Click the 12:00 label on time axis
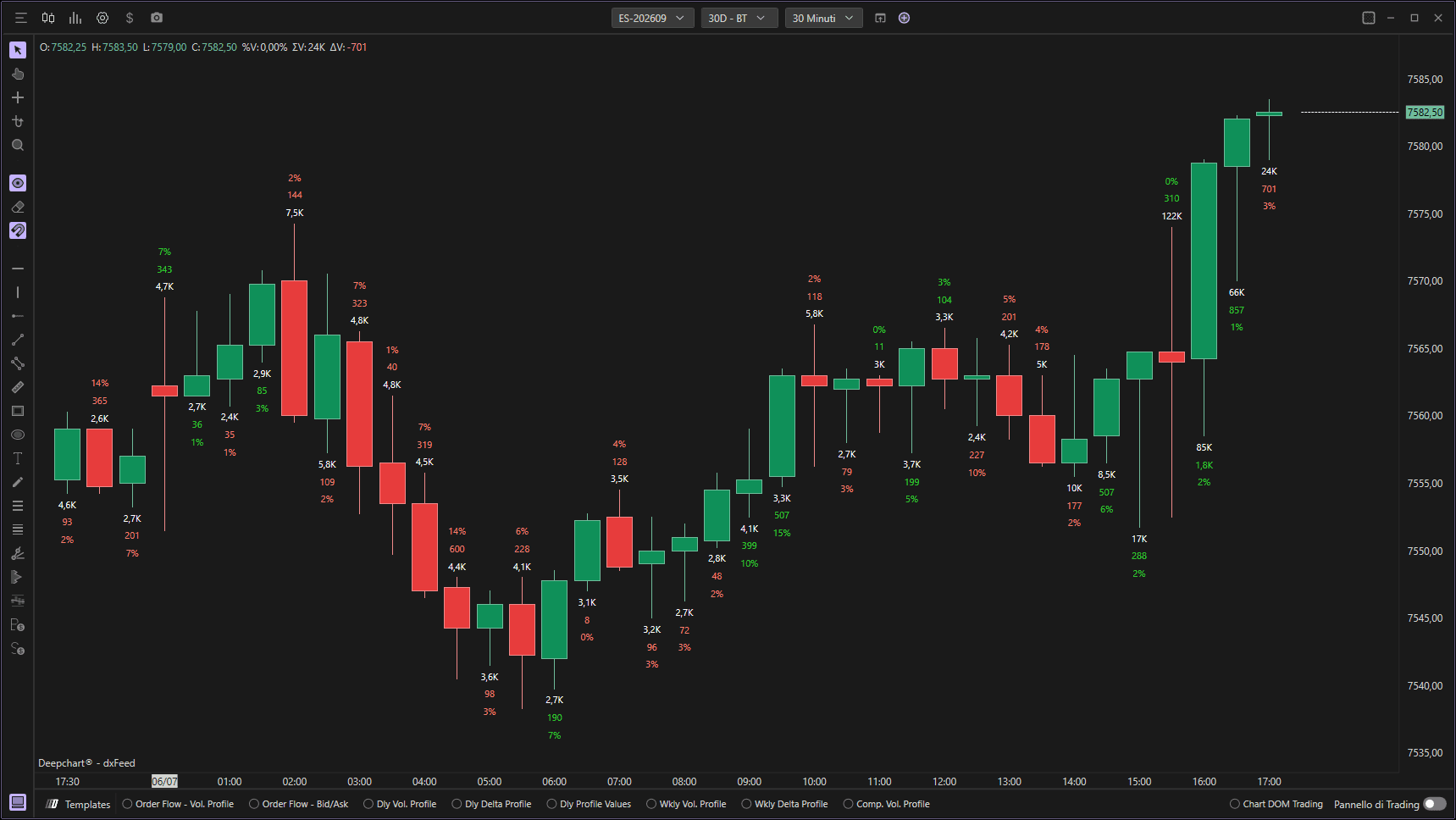1456x820 pixels. coord(944,781)
